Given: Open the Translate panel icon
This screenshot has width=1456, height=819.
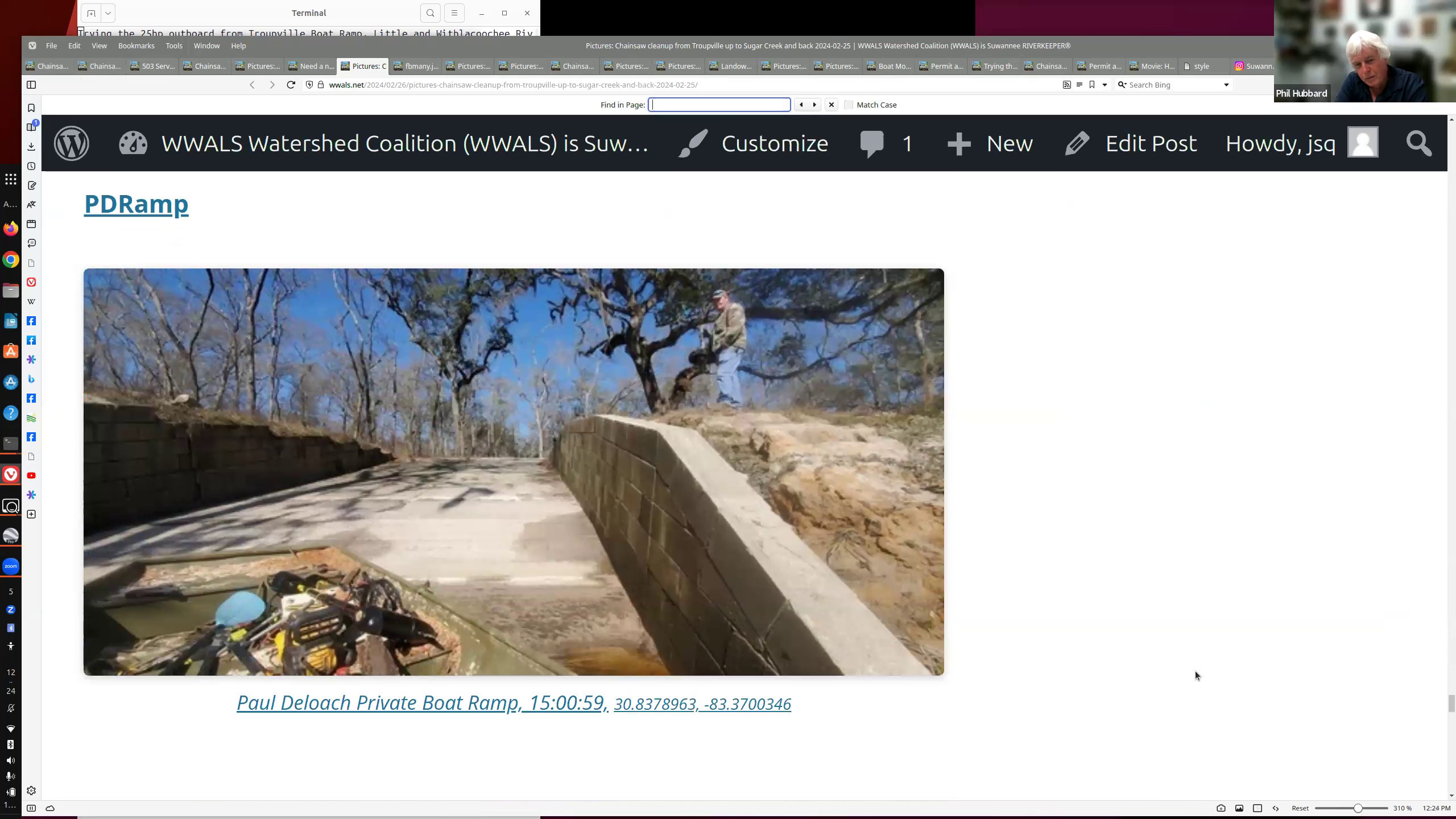Looking at the screenshot, I should click(31, 205).
